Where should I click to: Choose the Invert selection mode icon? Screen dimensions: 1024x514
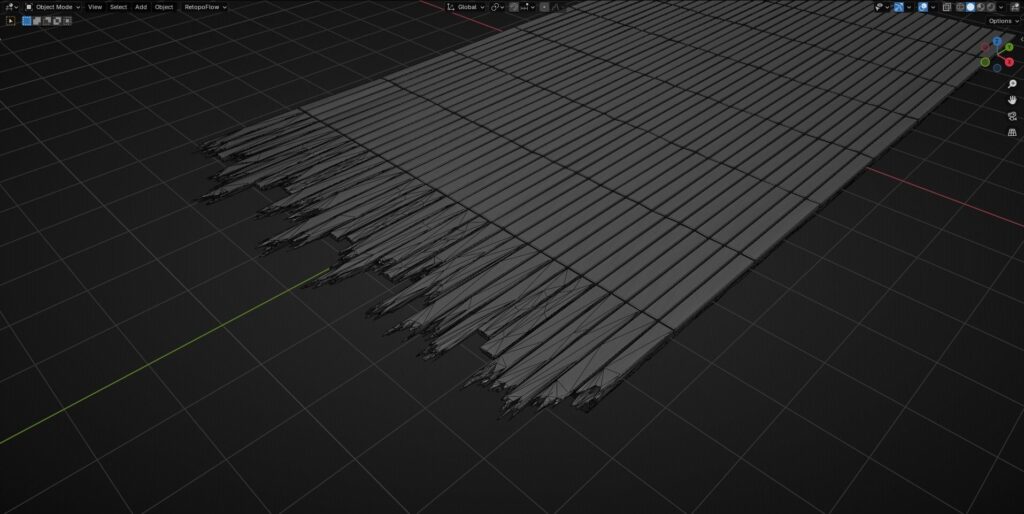tap(57, 21)
